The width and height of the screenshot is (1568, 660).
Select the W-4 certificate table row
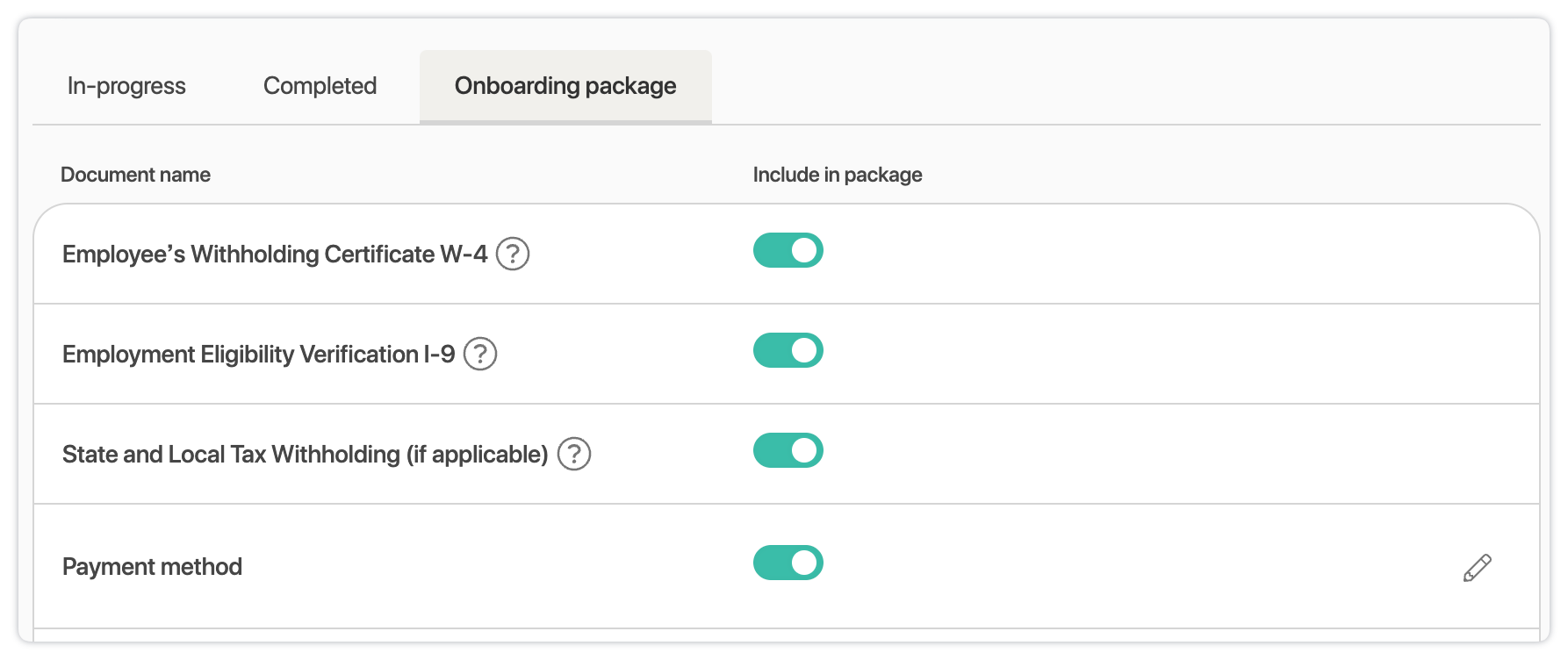pyautogui.click(x=1141, y=255)
